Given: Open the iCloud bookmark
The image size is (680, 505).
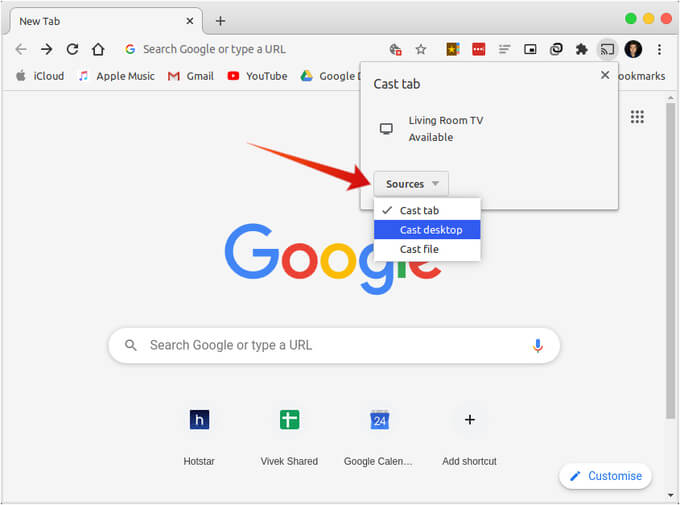Looking at the screenshot, I should [40, 76].
